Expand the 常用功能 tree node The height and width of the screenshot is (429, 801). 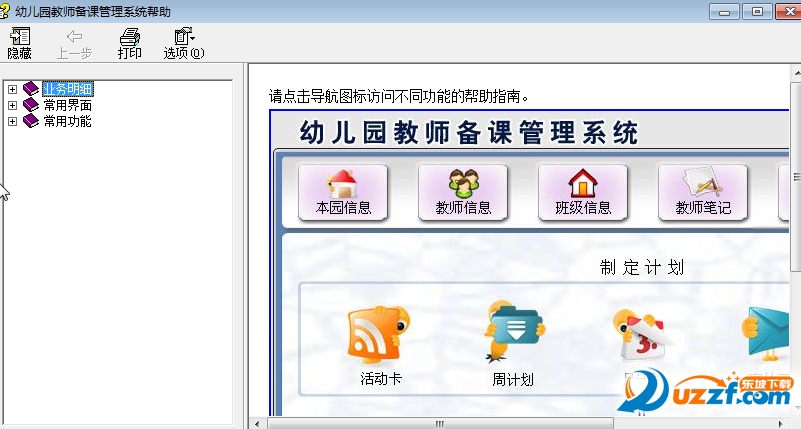(12, 121)
